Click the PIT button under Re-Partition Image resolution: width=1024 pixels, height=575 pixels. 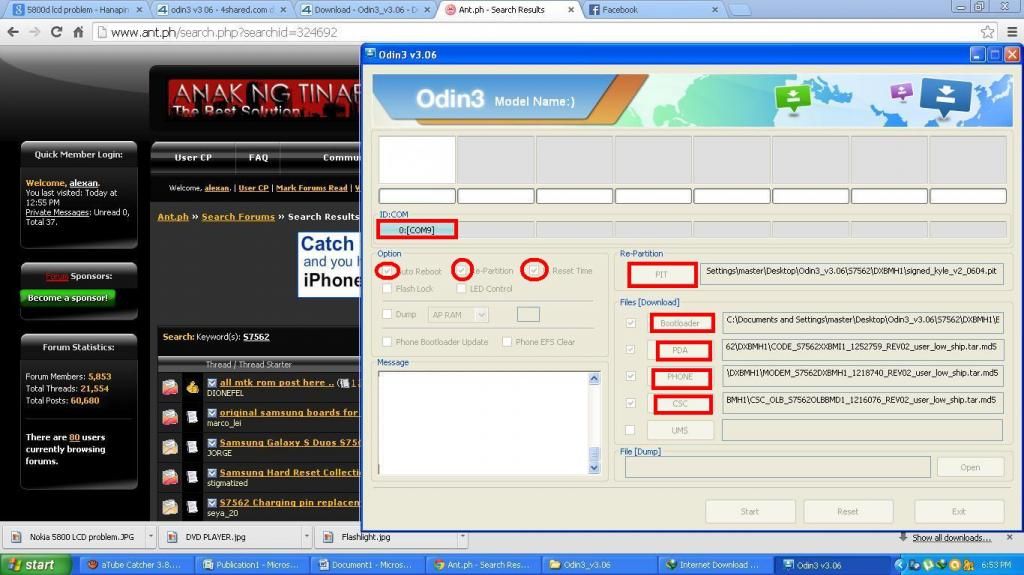661,274
